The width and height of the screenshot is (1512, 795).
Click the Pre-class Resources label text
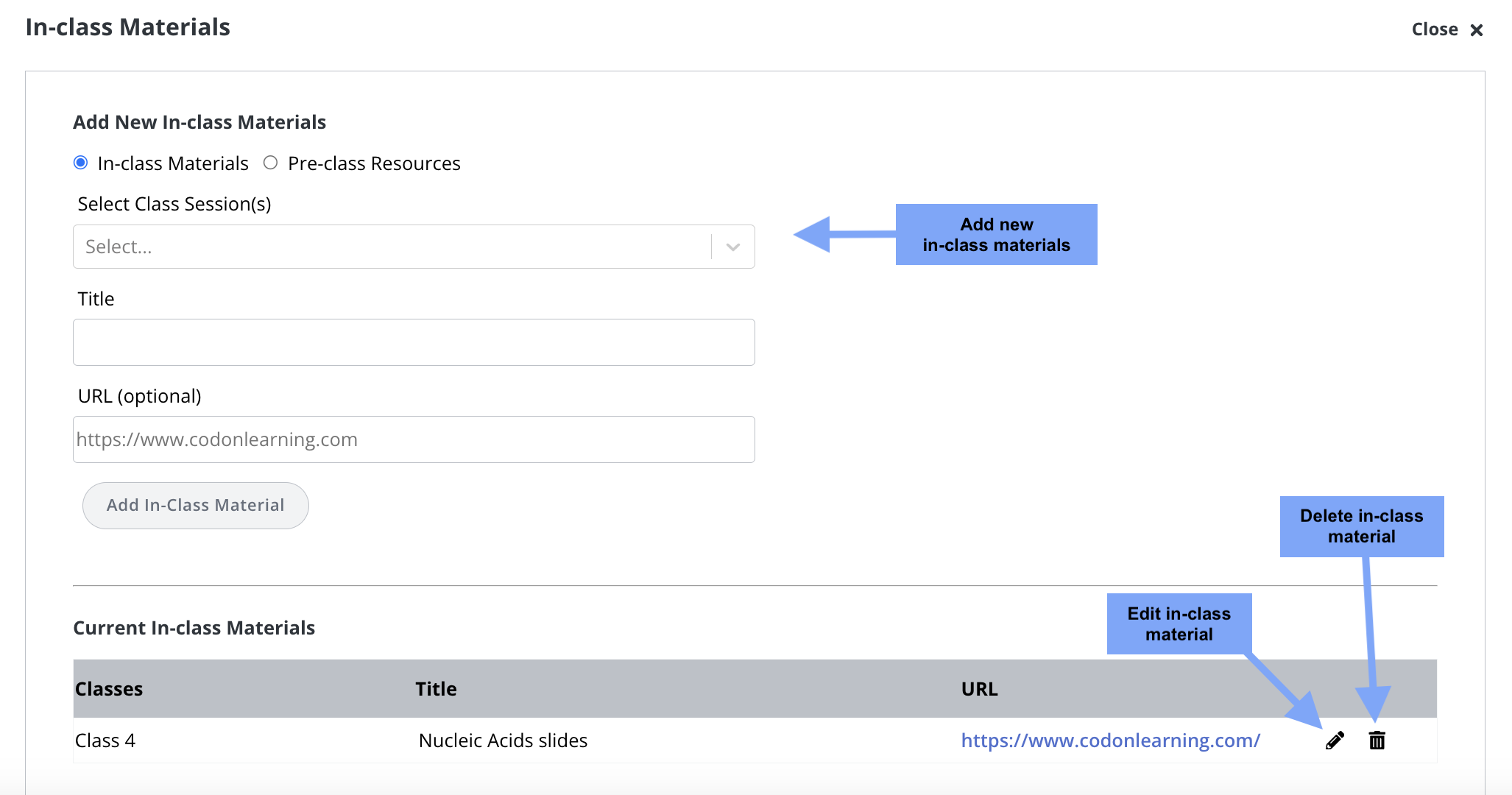point(374,163)
